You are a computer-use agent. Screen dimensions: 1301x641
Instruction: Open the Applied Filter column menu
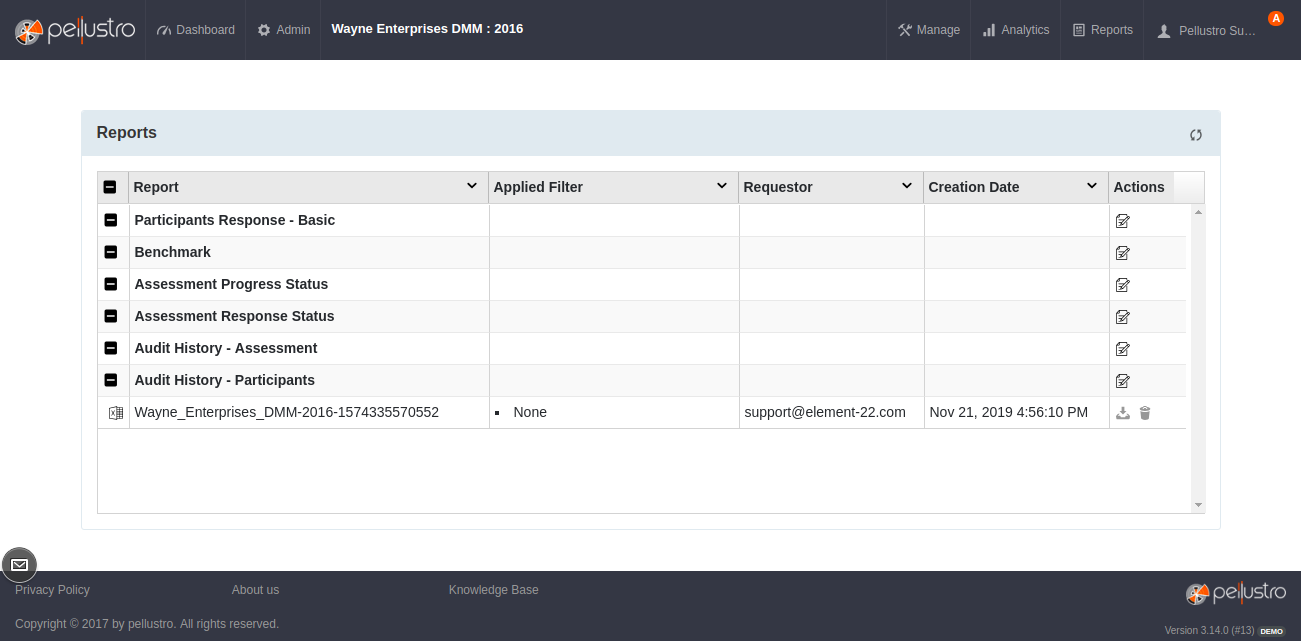(722, 186)
